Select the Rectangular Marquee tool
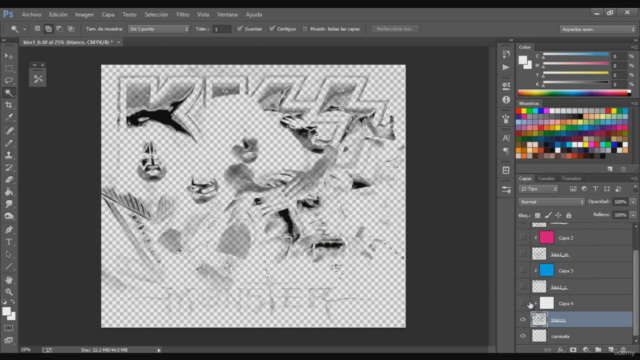Image resolution: width=640 pixels, height=360 pixels. pyautogui.click(x=9, y=68)
